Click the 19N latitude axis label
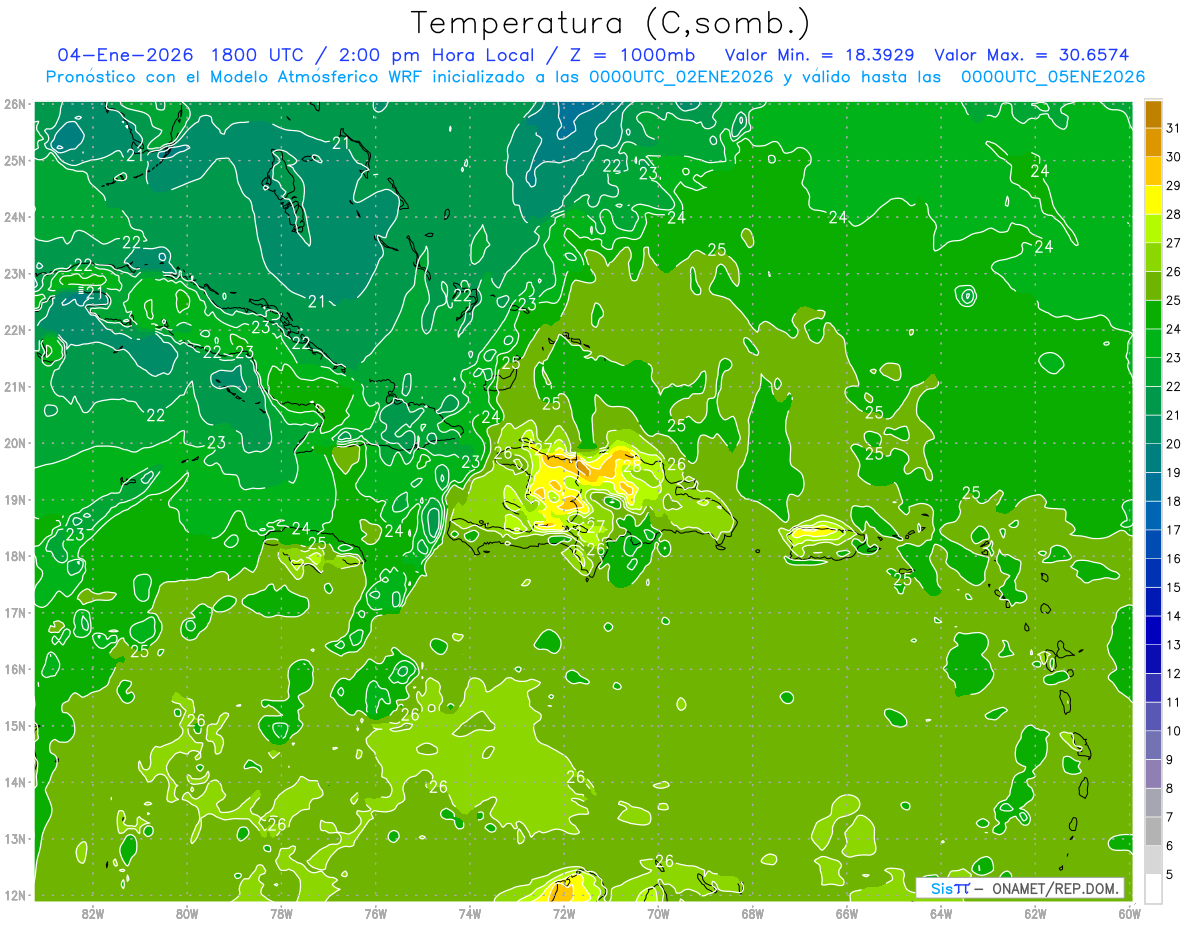The height and width of the screenshot is (927, 1200). click(14, 499)
